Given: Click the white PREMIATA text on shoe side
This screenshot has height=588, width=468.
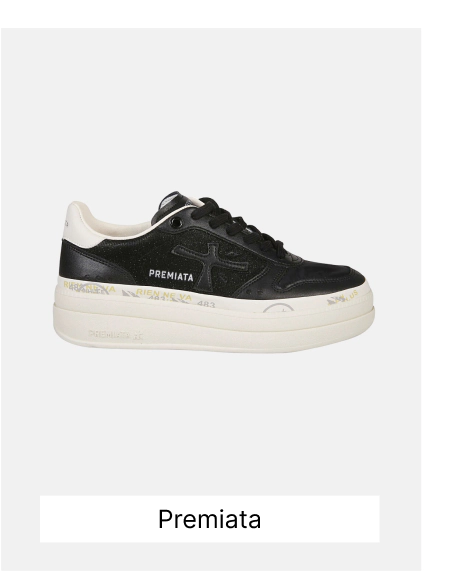Looking at the screenshot, I should (171, 276).
